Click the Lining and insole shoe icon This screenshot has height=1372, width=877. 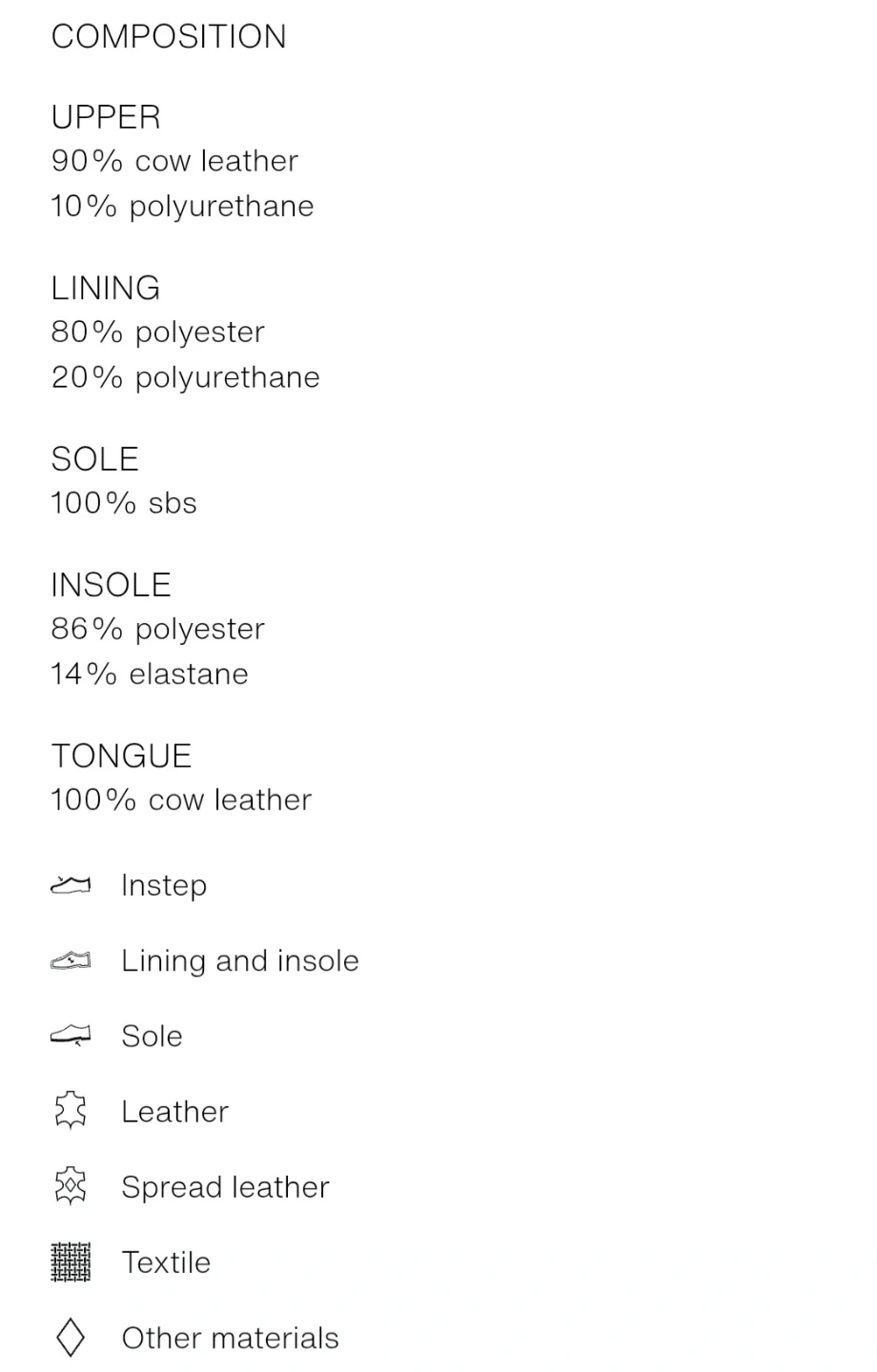(70, 960)
